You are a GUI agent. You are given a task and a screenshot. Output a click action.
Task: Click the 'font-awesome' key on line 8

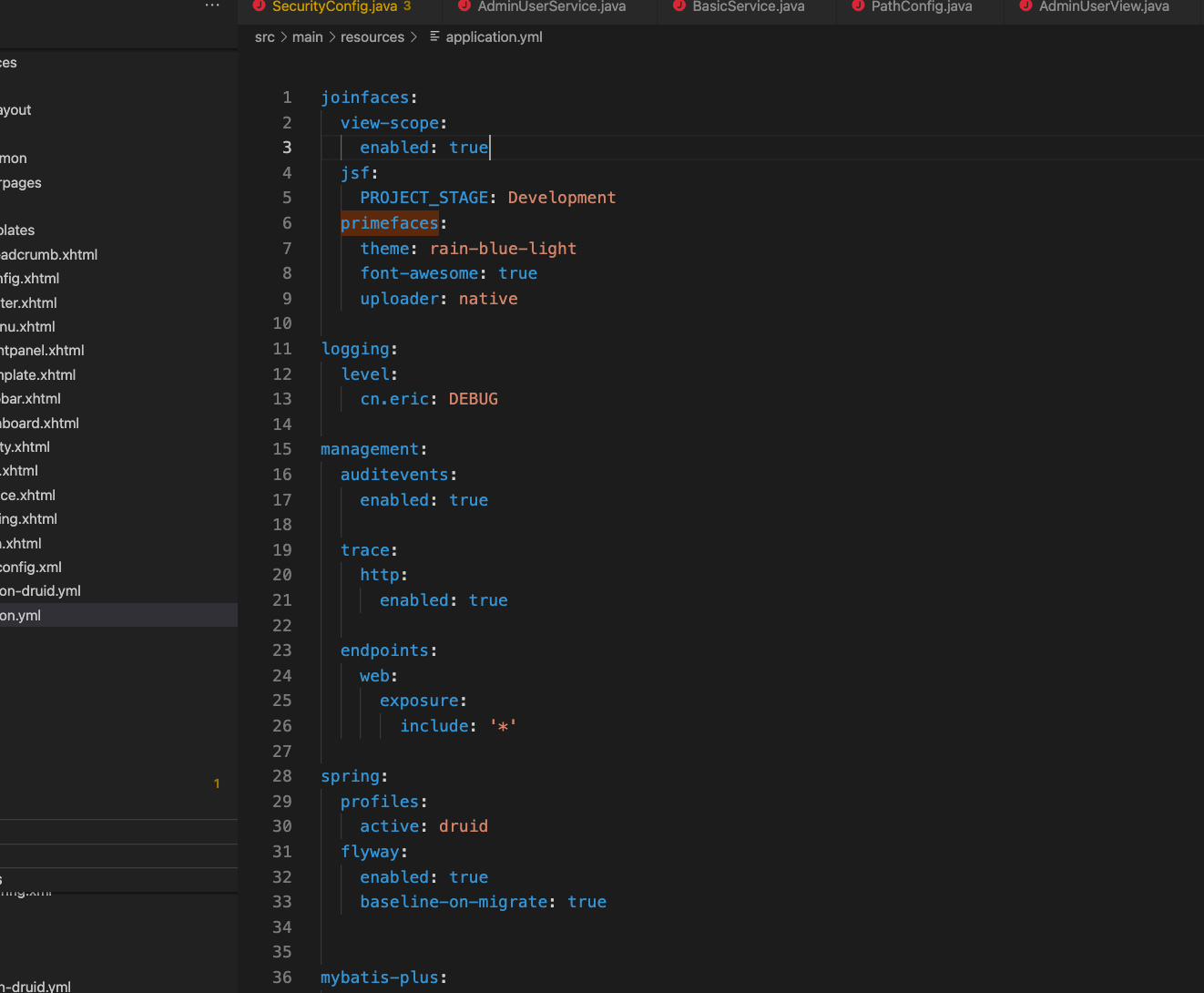point(419,273)
